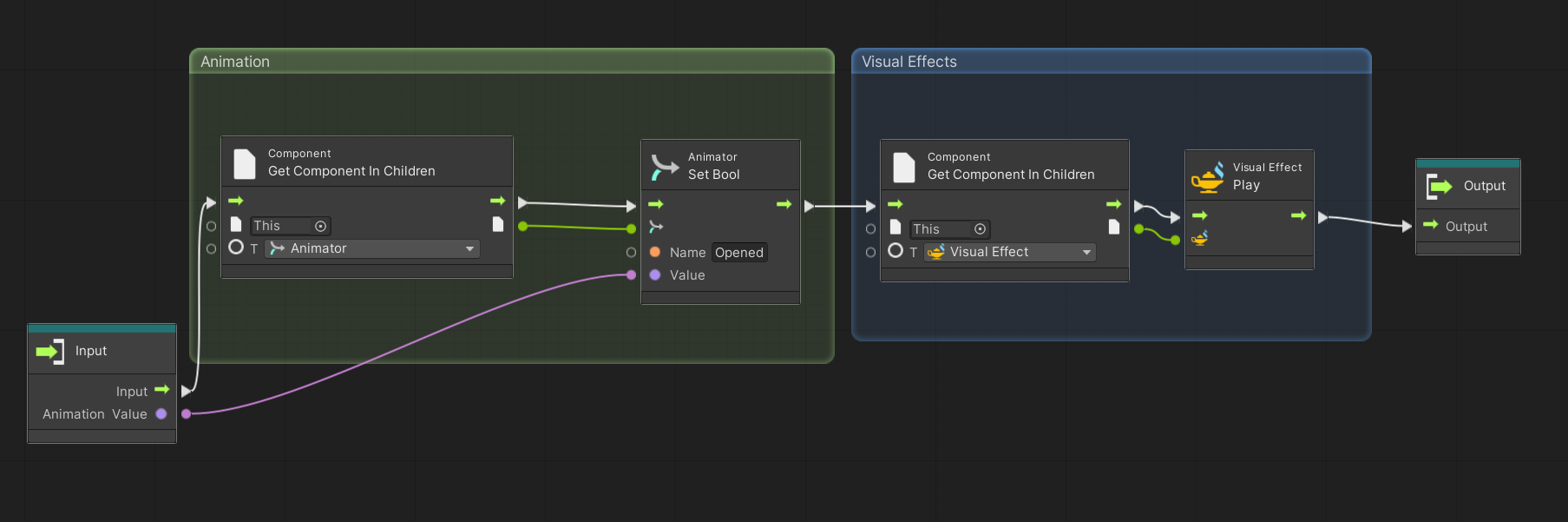Image resolution: width=1568 pixels, height=522 pixels.
Task: Click the document icon on the Visual Effects Get Component node
Action: click(x=904, y=167)
